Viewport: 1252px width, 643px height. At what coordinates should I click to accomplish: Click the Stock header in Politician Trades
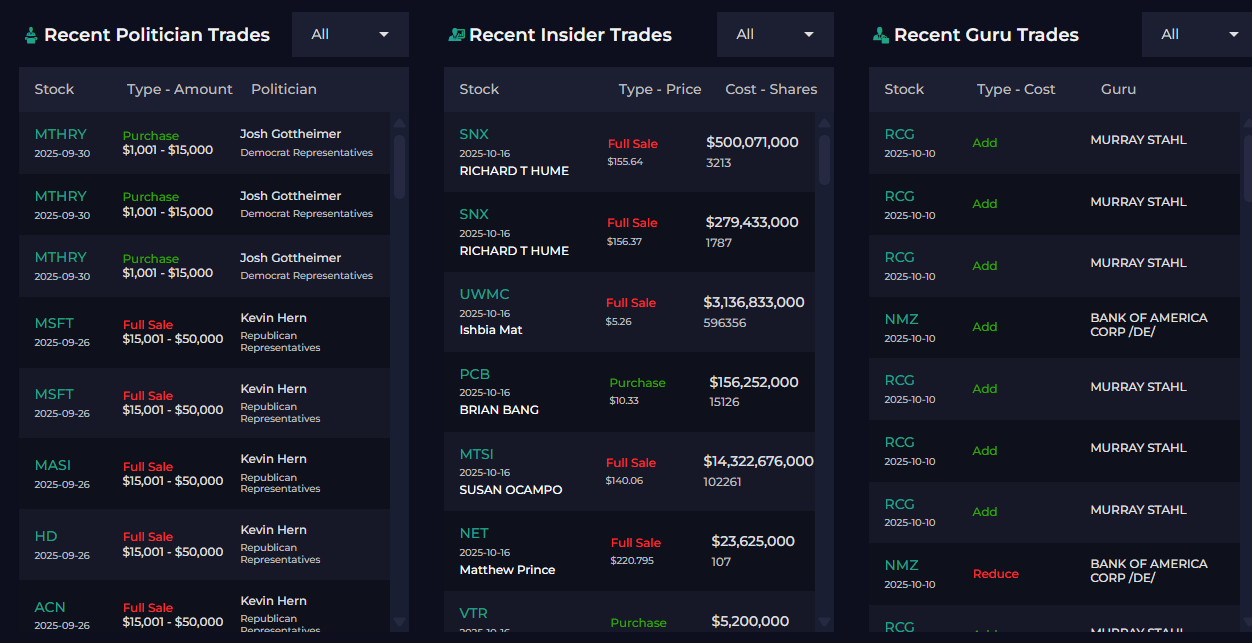point(54,89)
